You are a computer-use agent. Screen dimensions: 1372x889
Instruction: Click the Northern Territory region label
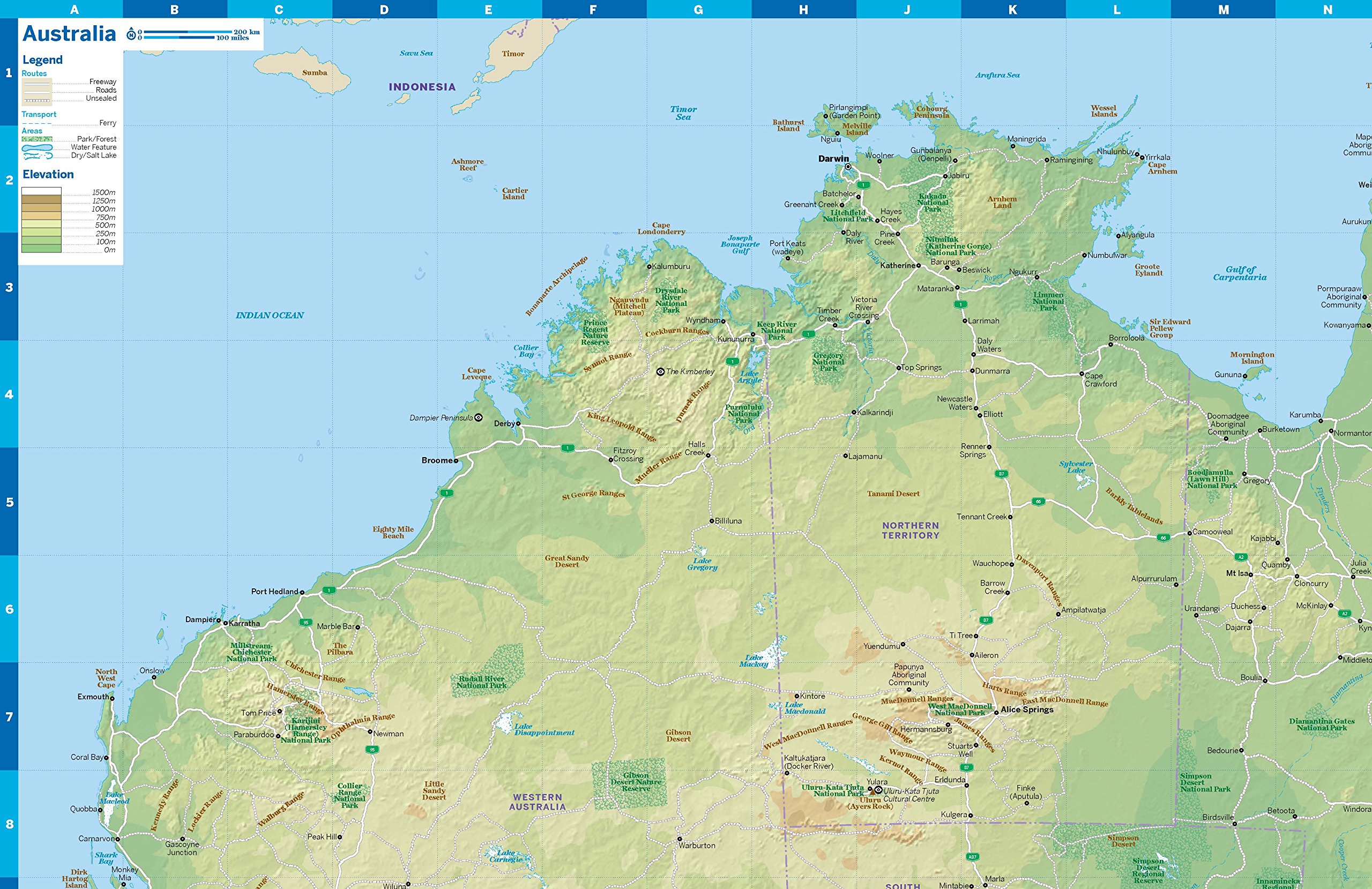click(x=910, y=531)
